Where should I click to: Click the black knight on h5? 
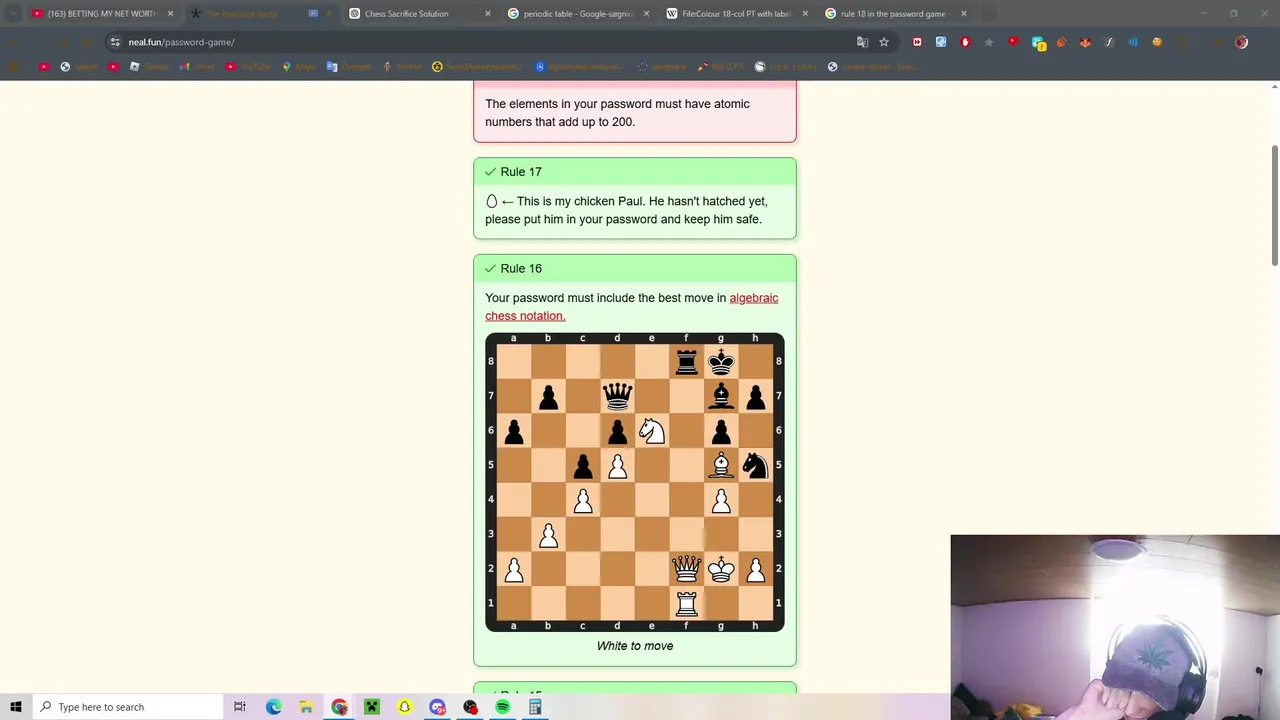755,465
